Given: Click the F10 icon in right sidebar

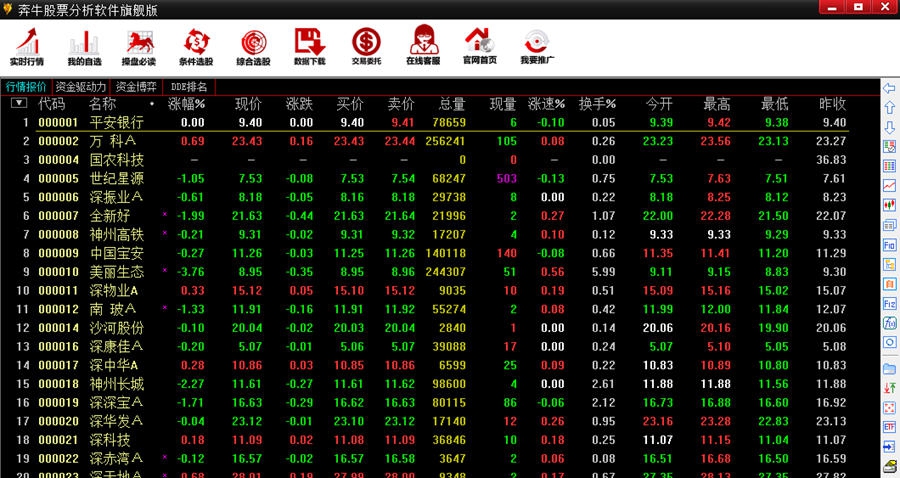Looking at the screenshot, I should pyautogui.click(x=889, y=244).
